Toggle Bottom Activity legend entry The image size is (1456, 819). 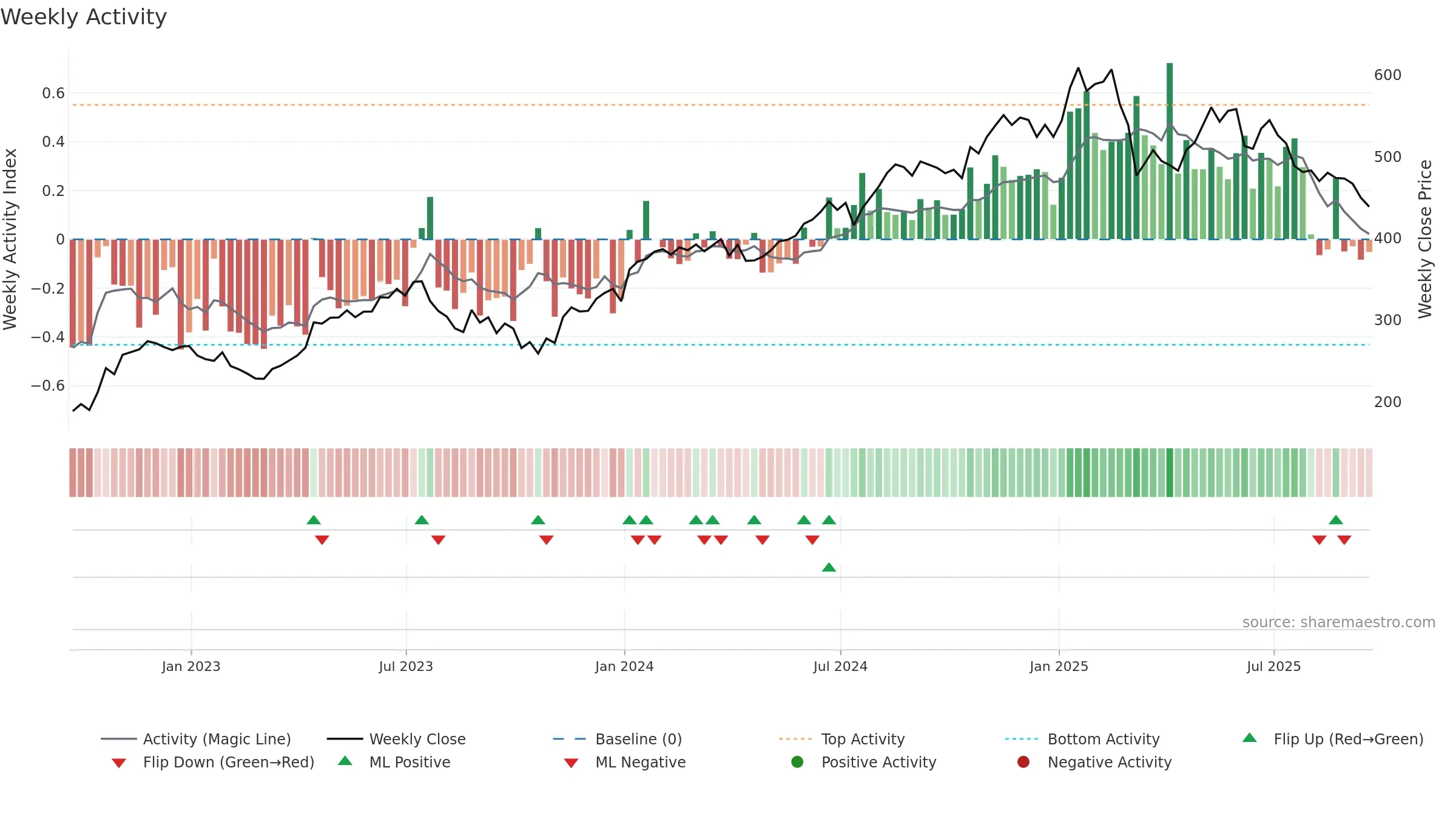point(1082,739)
